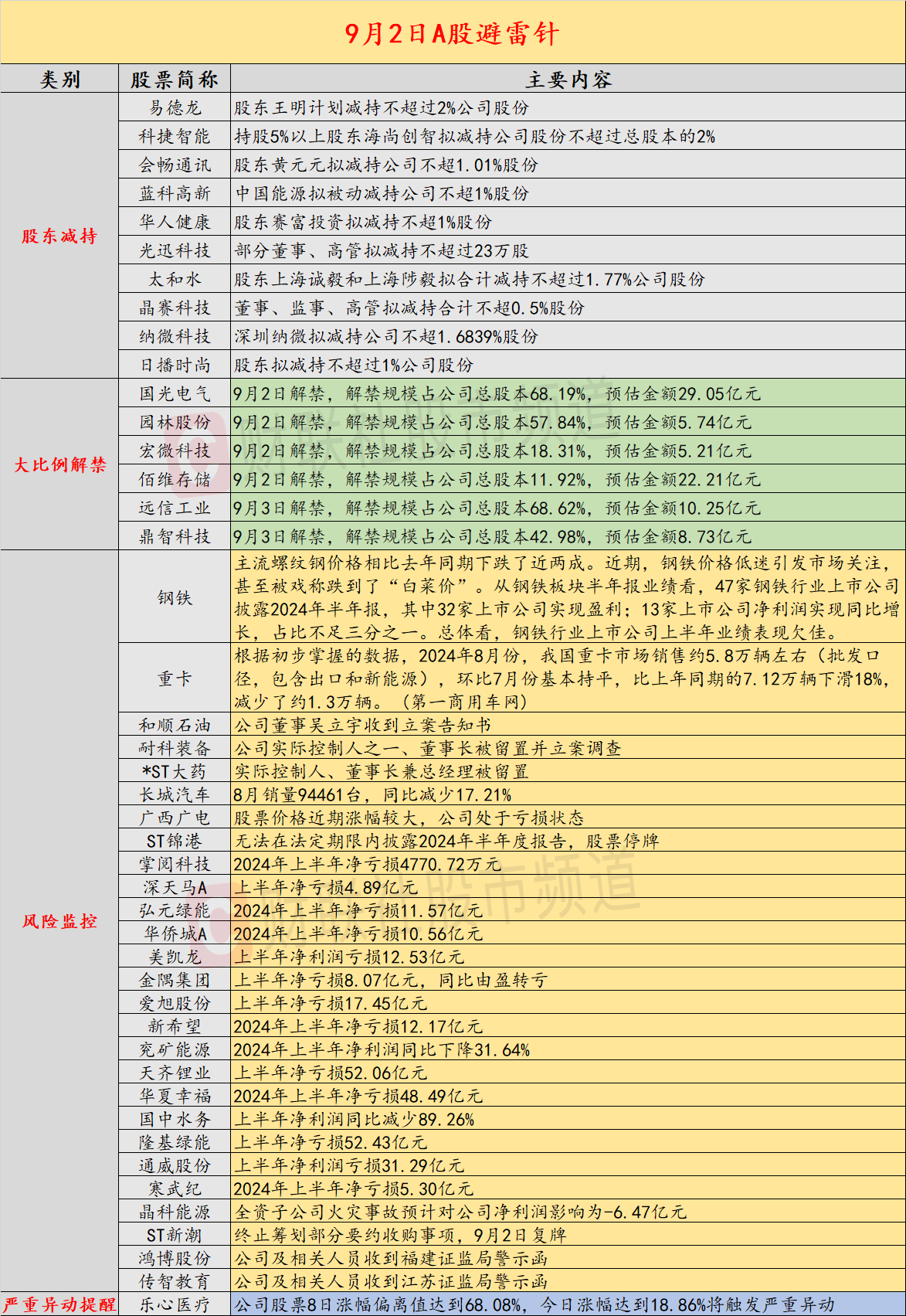This screenshot has height=1316, width=906.
Task: Click content 上半年净亏损52.06亿元
Action: tap(331, 1073)
